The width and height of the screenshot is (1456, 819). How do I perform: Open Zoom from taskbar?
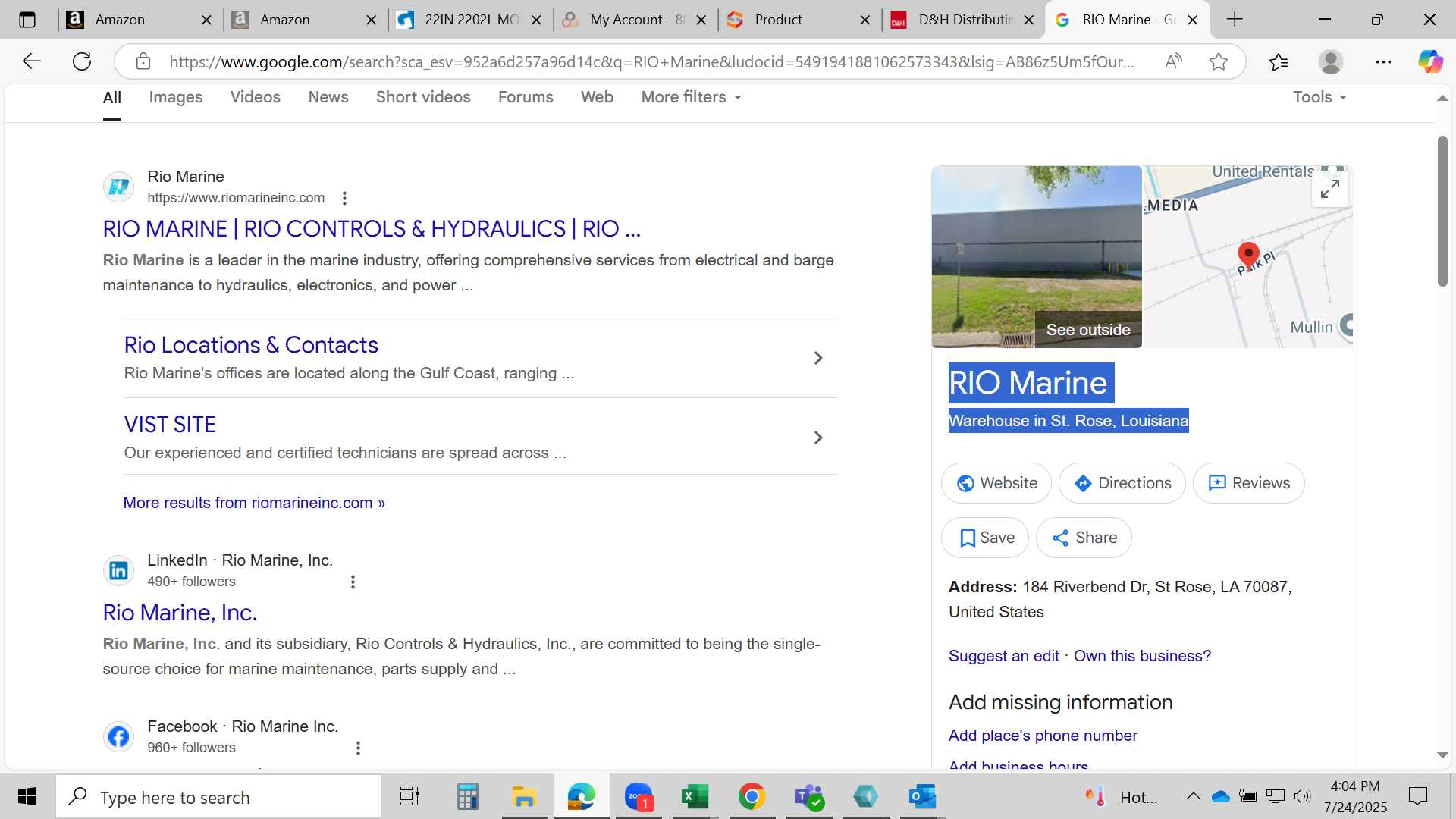[x=639, y=796]
